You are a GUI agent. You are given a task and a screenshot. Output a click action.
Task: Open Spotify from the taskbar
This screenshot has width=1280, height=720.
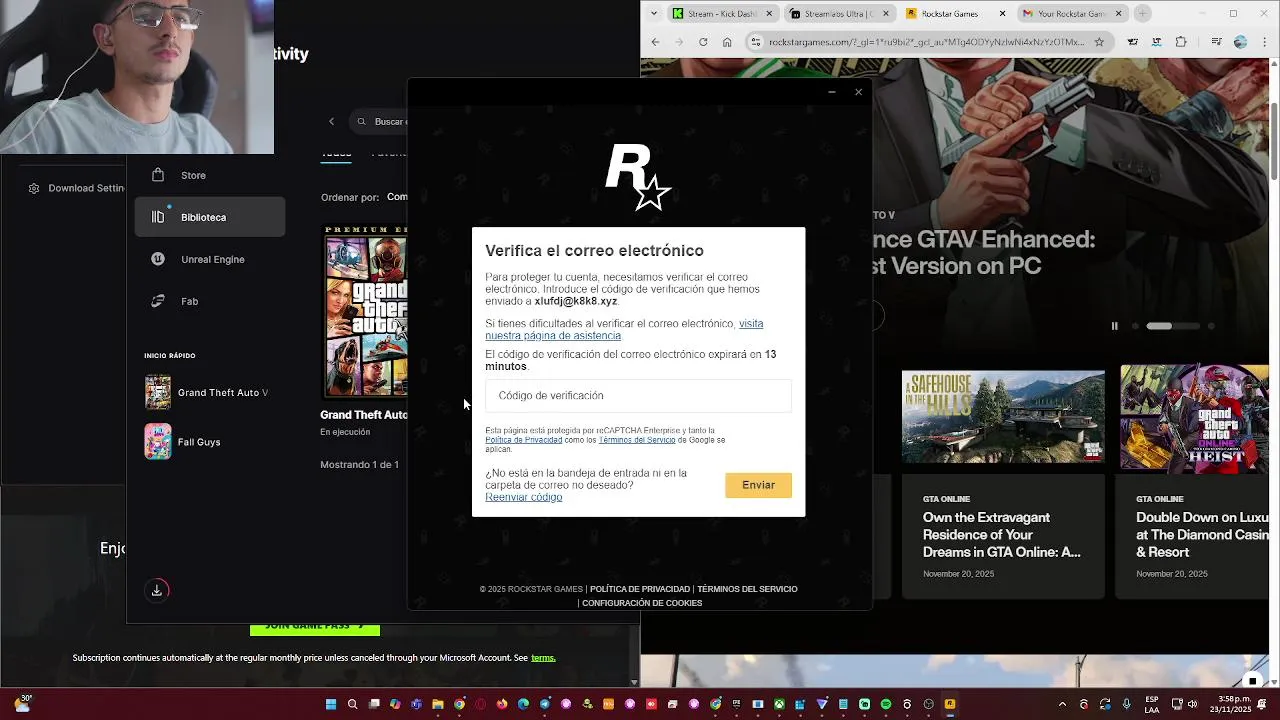[886, 704]
